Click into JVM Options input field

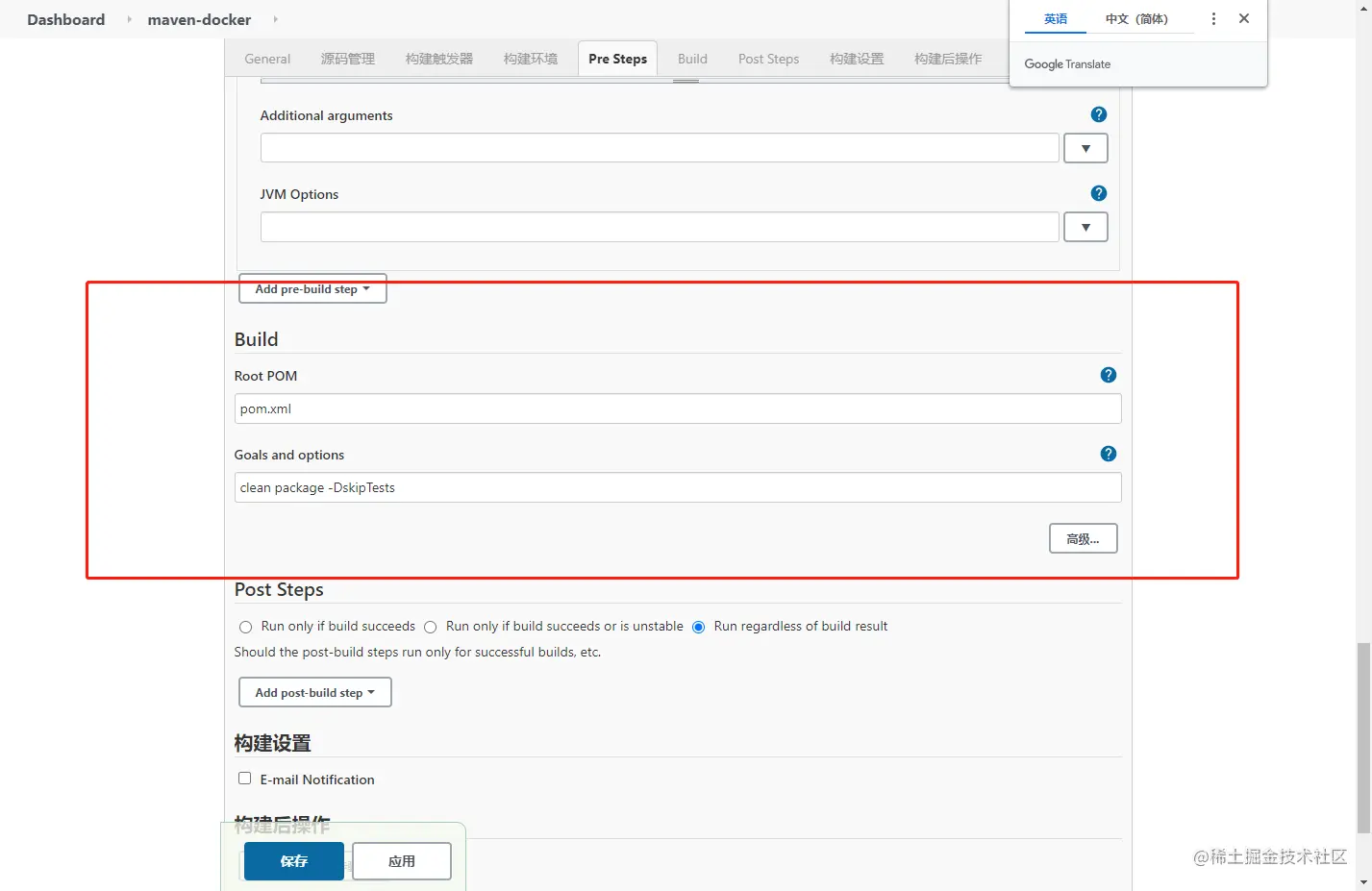(x=660, y=227)
